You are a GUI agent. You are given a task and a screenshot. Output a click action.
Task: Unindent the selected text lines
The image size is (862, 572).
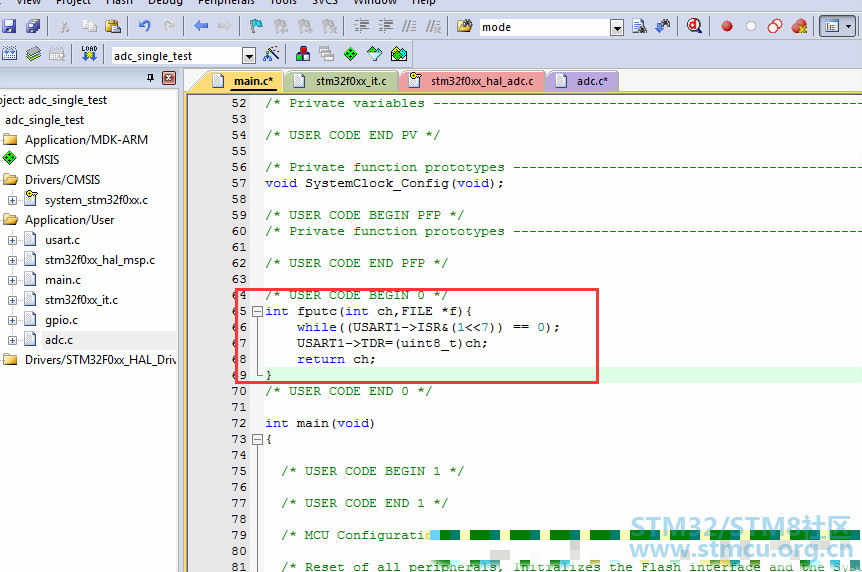385,26
